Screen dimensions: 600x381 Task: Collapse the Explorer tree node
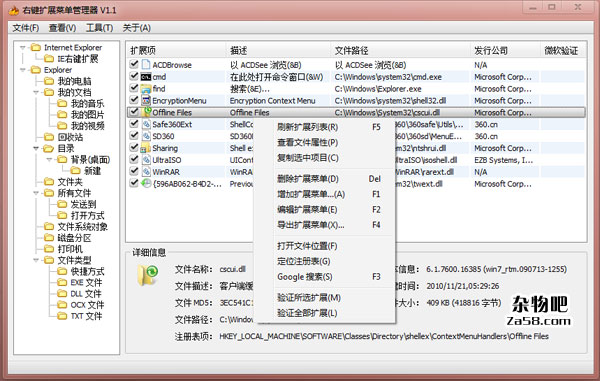pyautogui.click(x=23, y=70)
